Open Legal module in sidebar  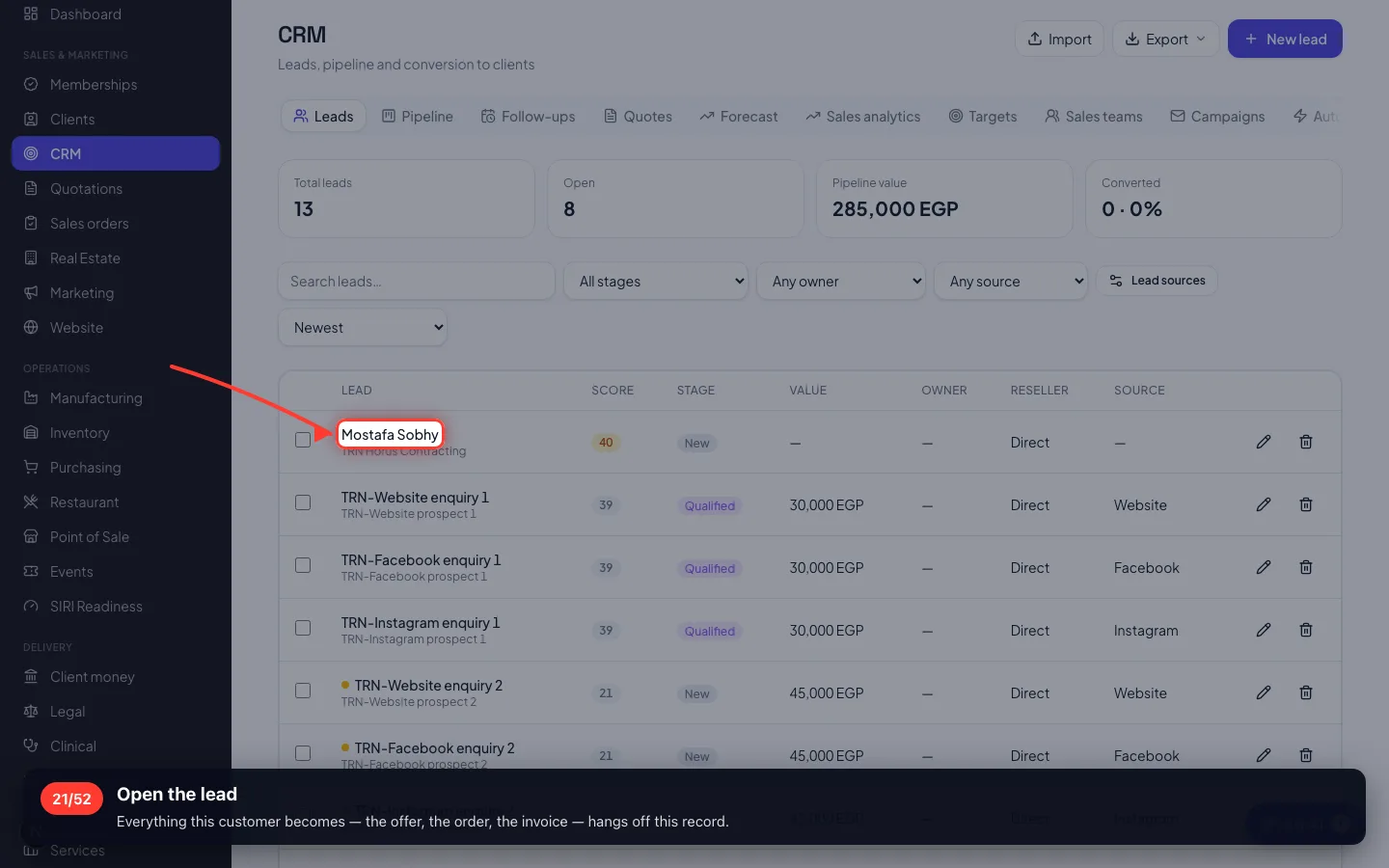(x=116, y=712)
